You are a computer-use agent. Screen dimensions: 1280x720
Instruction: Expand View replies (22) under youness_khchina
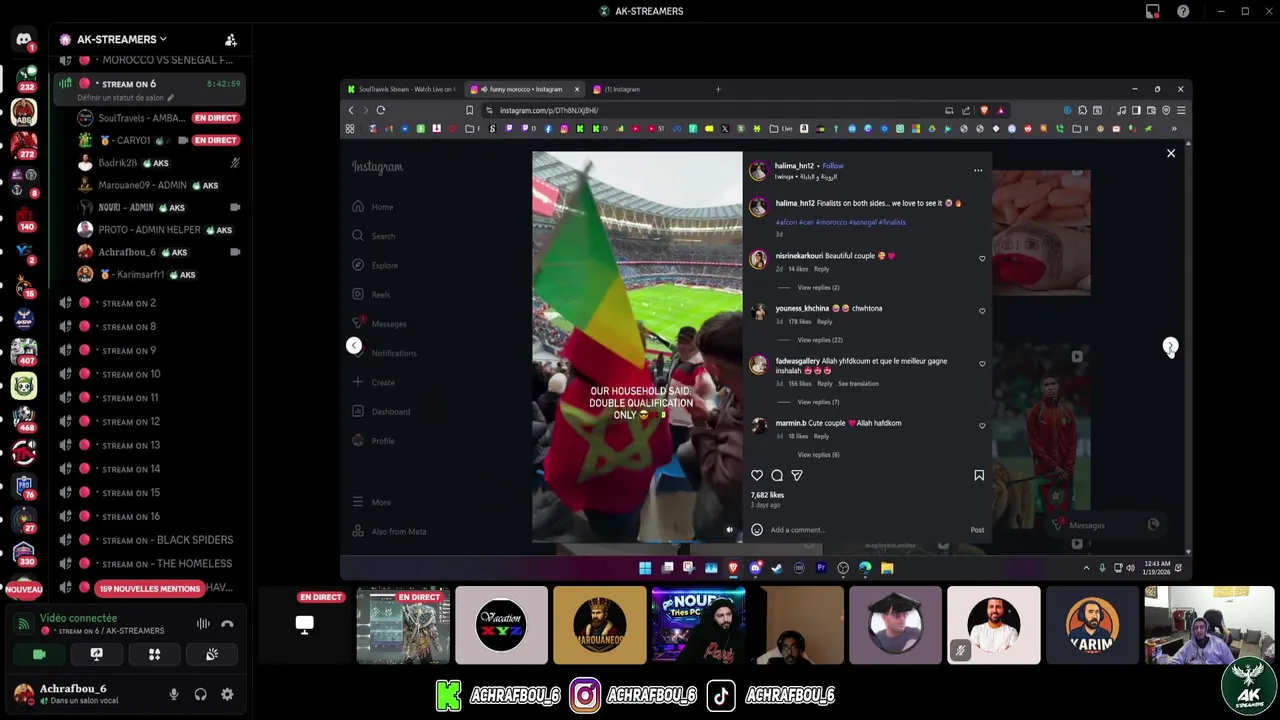[820, 340]
